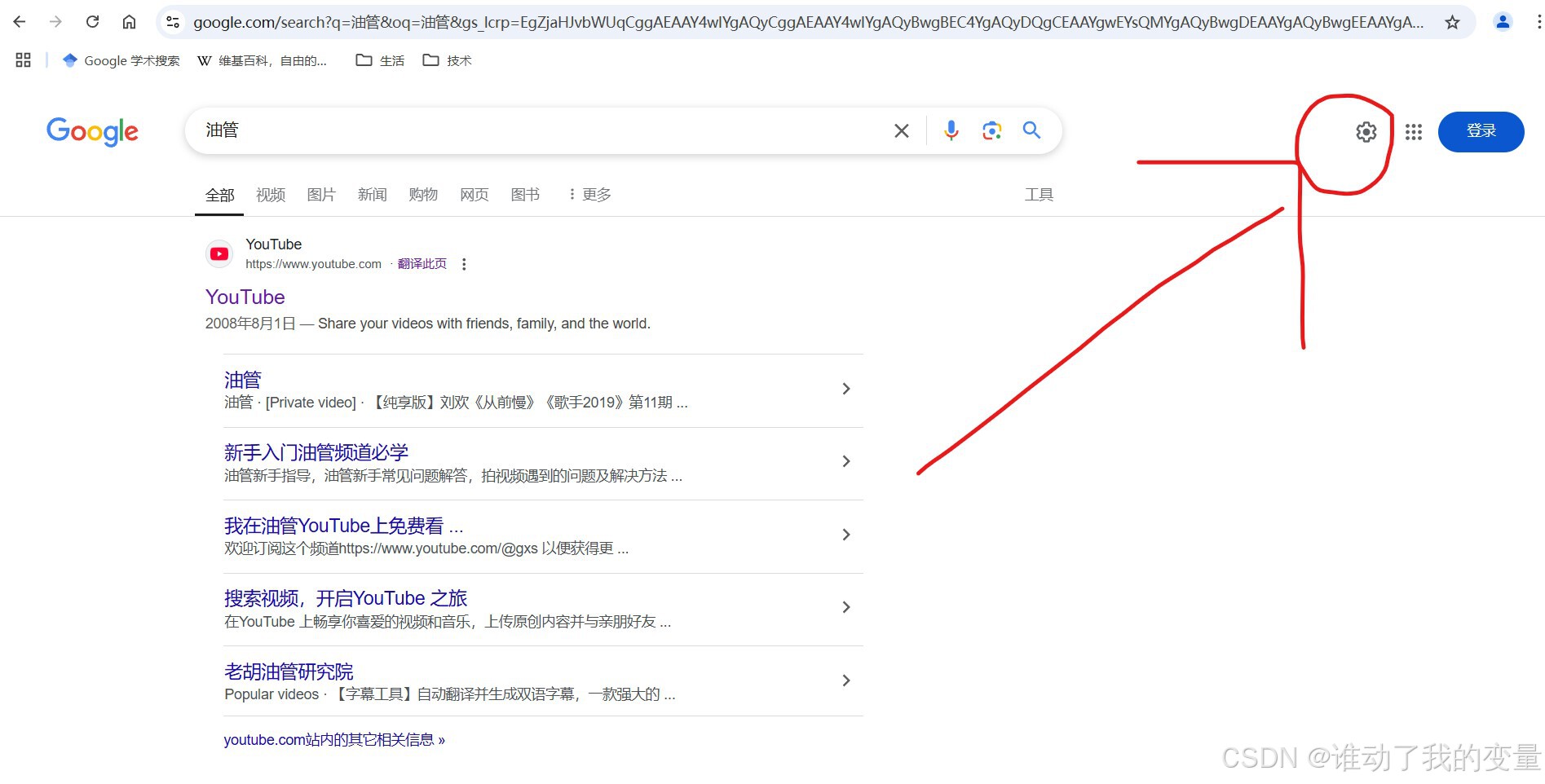Reload the current page

pos(92,22)
